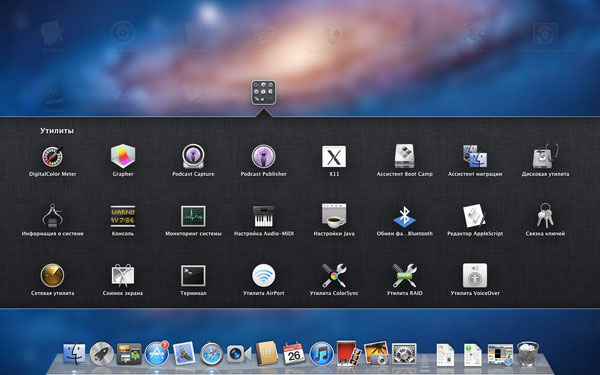Screen dimensions: 600x375
Task: Launch Ассистент Boot Camp
Action: [404, 156]
